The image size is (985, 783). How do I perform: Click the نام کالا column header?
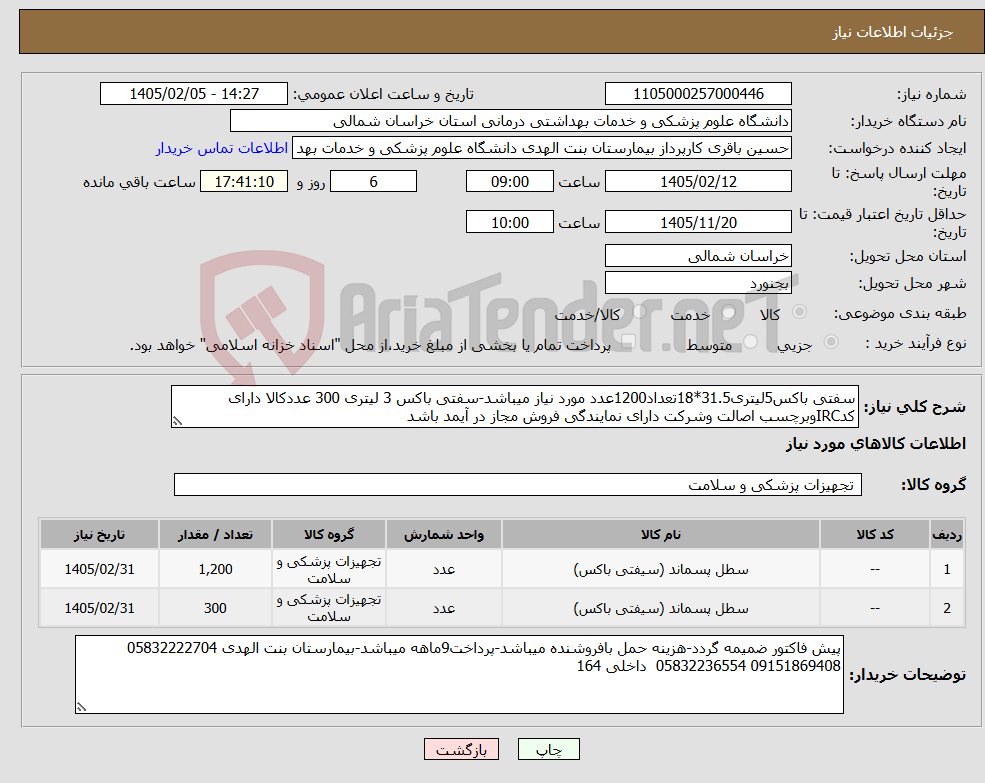pos(661,534)
